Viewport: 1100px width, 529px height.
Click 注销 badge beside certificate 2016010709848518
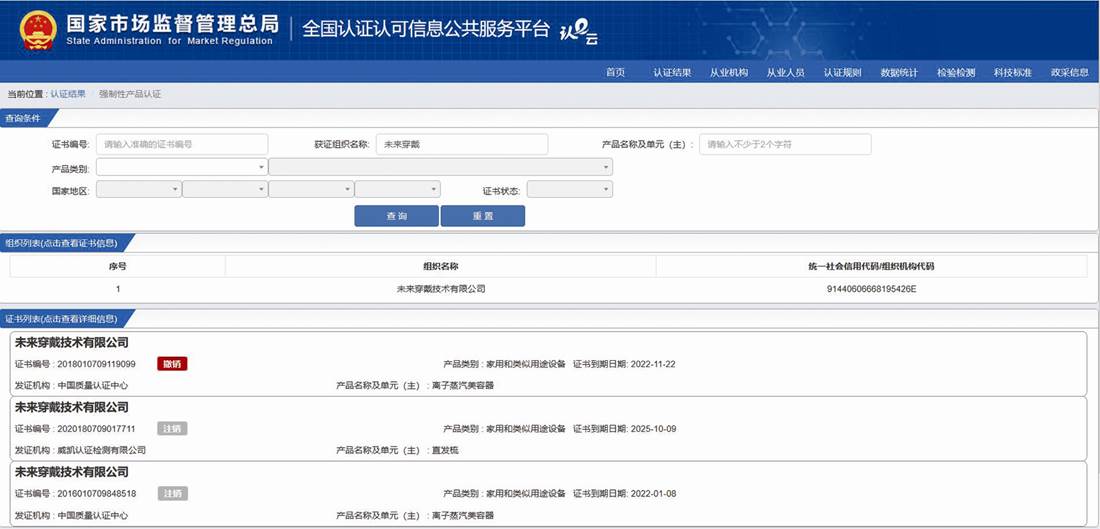(x=173, y=493)
